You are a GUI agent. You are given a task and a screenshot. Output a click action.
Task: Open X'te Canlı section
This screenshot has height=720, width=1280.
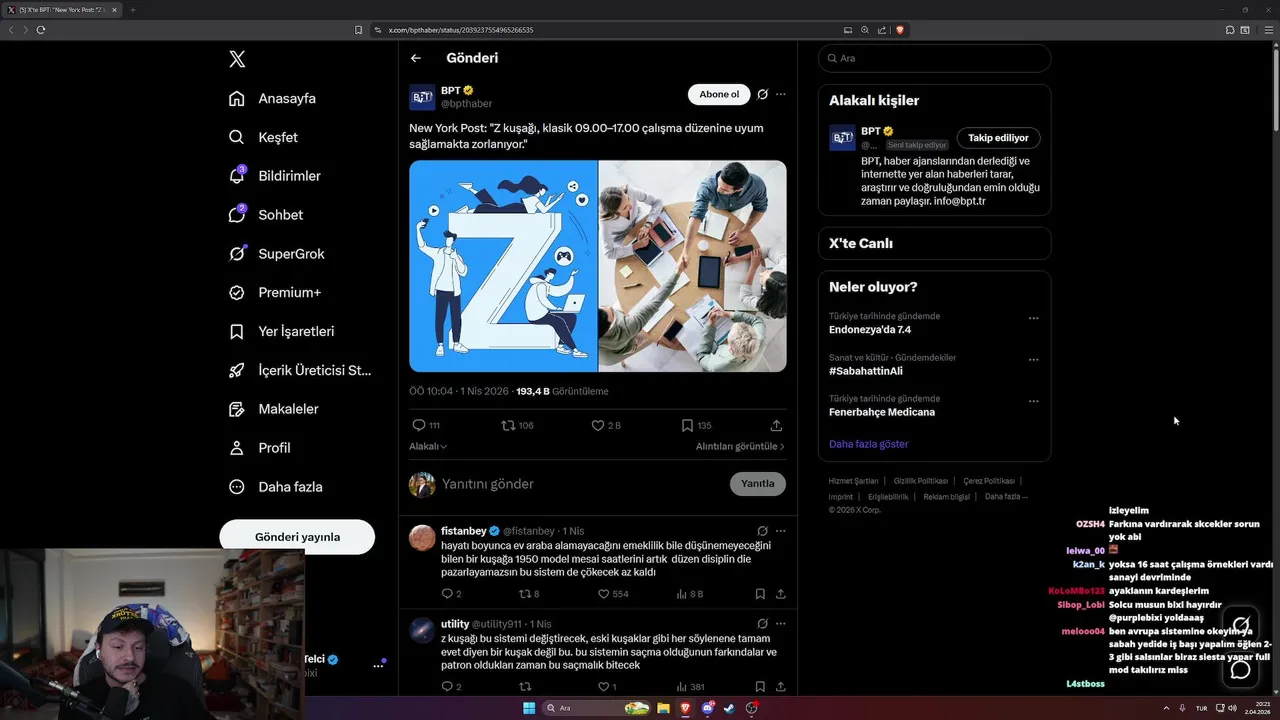point(934,243)
